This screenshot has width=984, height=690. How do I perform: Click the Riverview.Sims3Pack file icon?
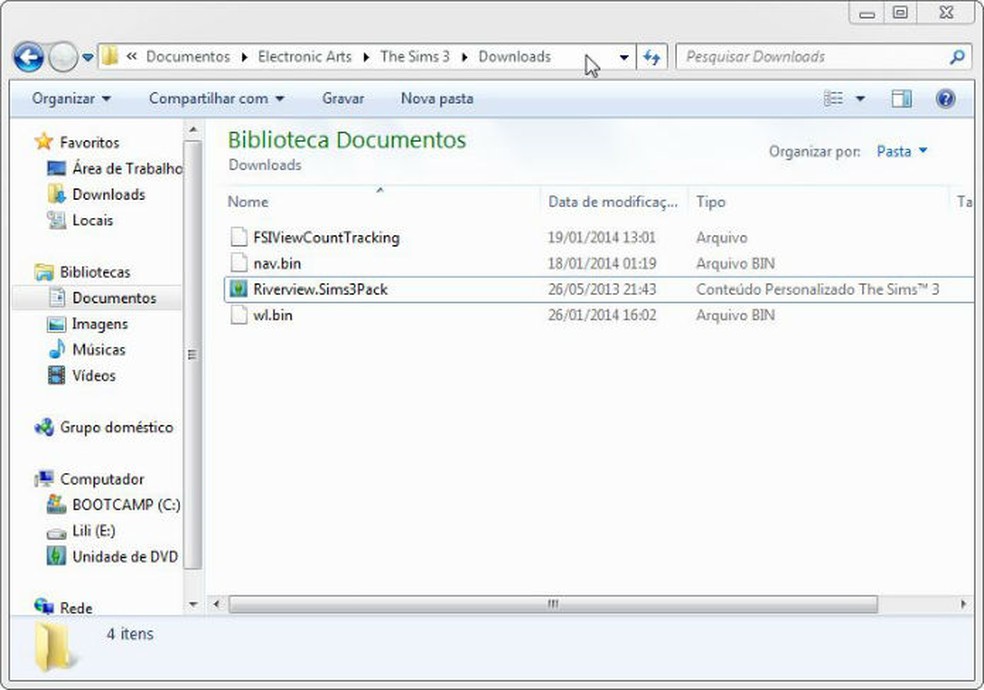238,289
